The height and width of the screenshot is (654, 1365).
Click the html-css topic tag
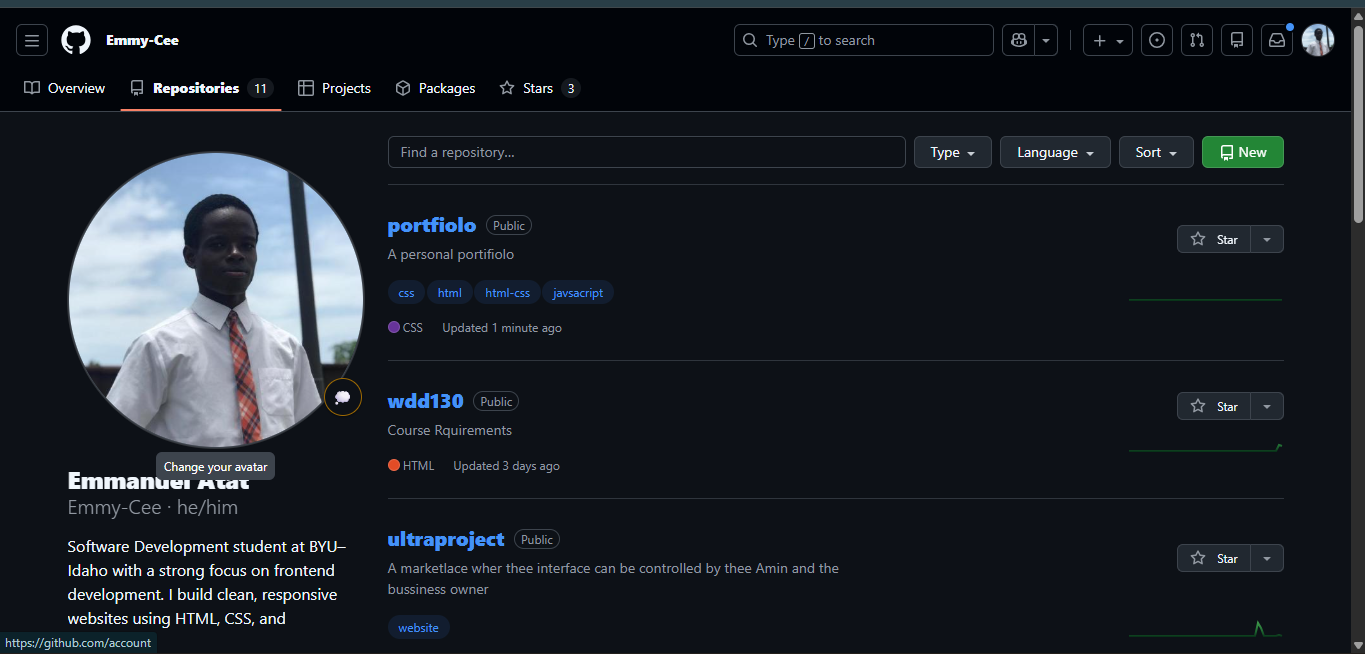pos(508,293)
